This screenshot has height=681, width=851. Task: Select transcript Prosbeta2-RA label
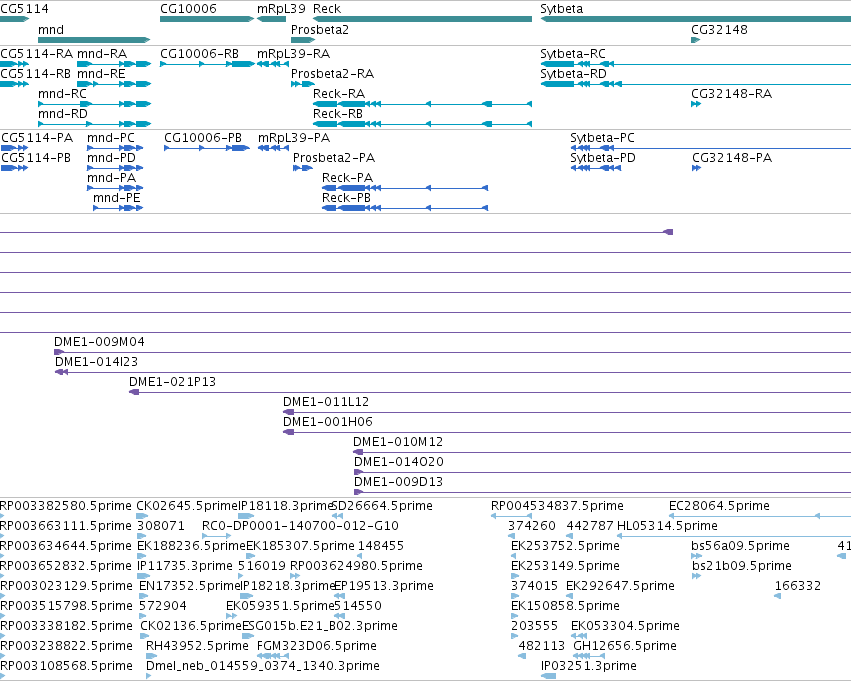pos(333,74)
